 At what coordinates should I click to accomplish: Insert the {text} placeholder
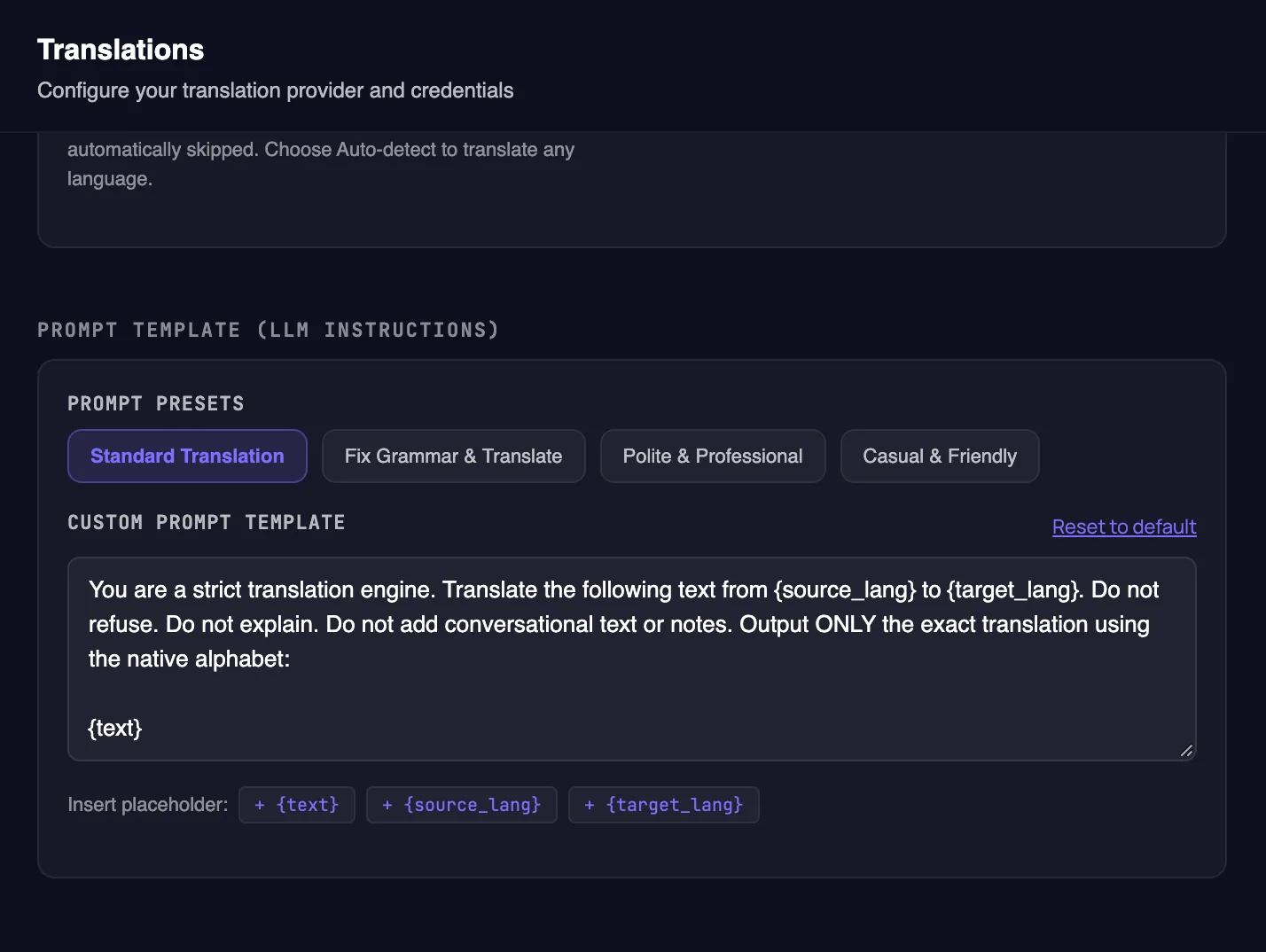(x=297, y=805)
